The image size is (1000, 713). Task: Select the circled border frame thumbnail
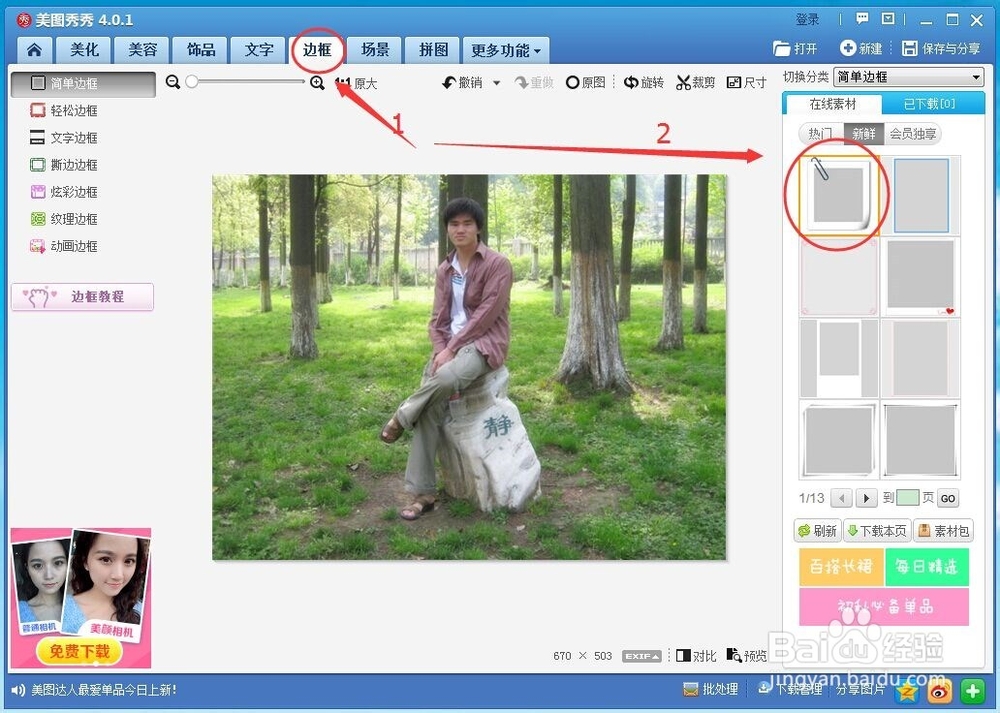pos(838,196)
